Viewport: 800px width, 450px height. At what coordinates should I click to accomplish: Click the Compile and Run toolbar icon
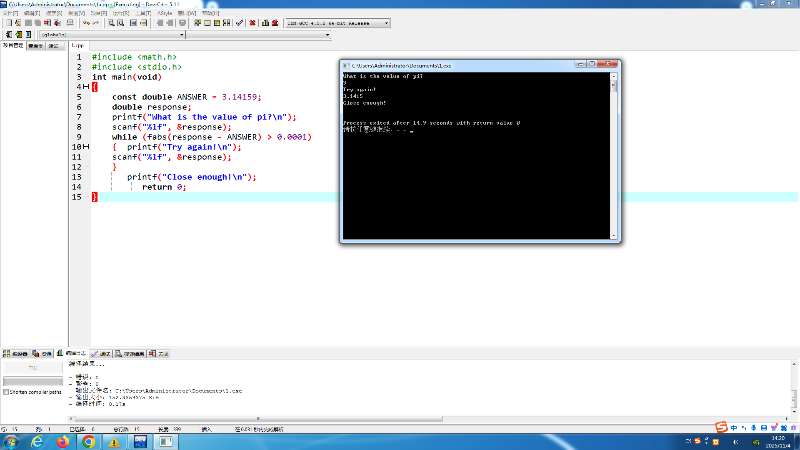[x=217, y=23]
